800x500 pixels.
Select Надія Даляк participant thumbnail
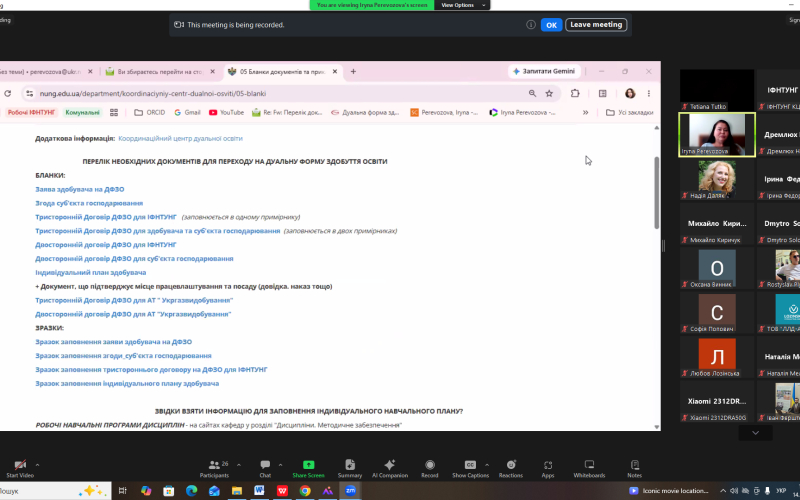(x=717, y=179)
